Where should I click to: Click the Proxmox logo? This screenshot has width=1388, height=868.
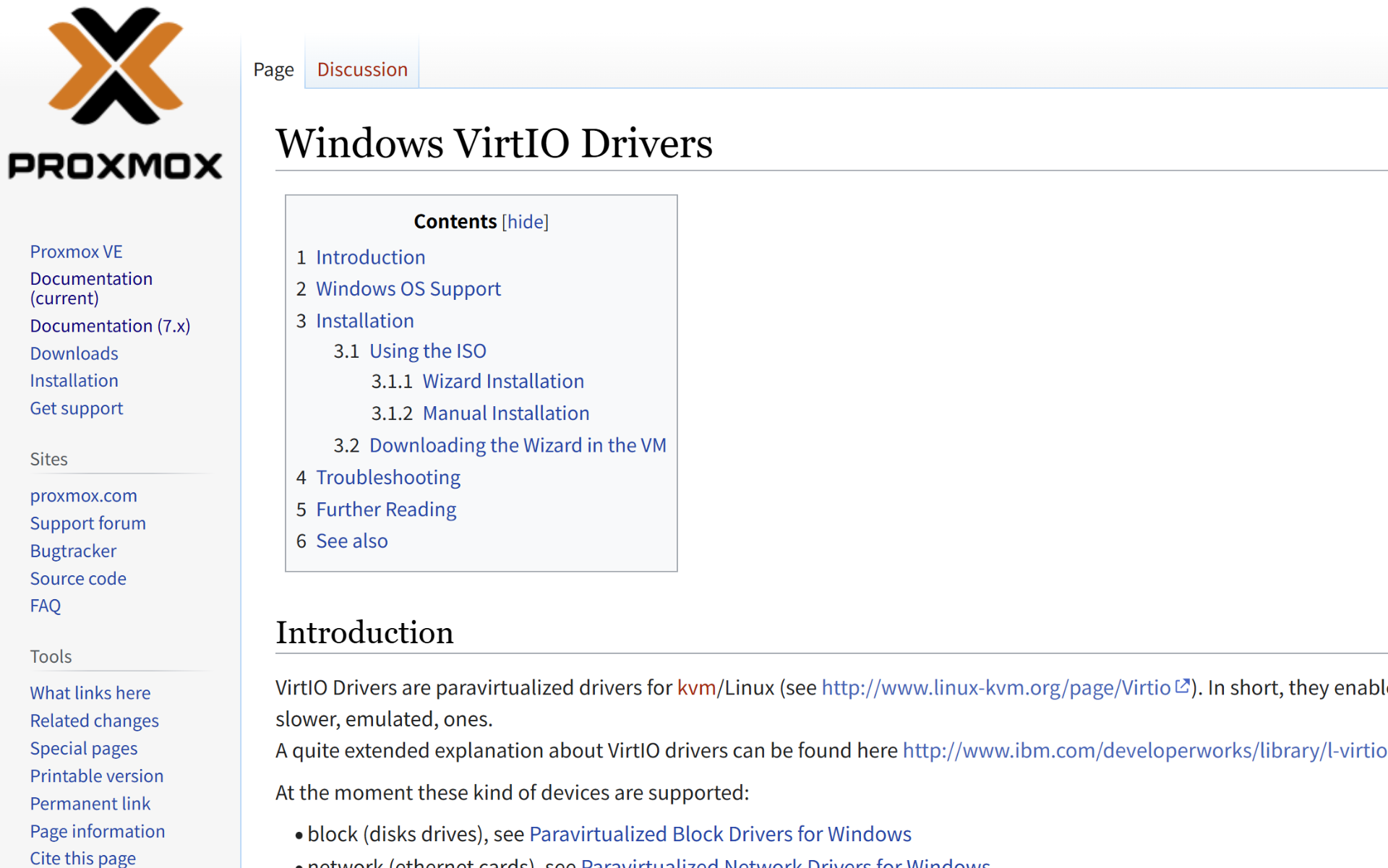pyautogui.click(x=116, y=94)
